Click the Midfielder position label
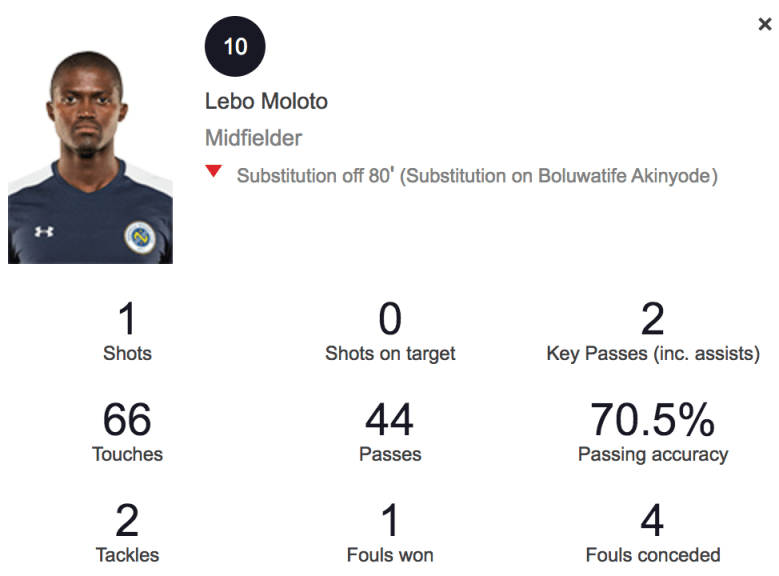 click(253, 138)
